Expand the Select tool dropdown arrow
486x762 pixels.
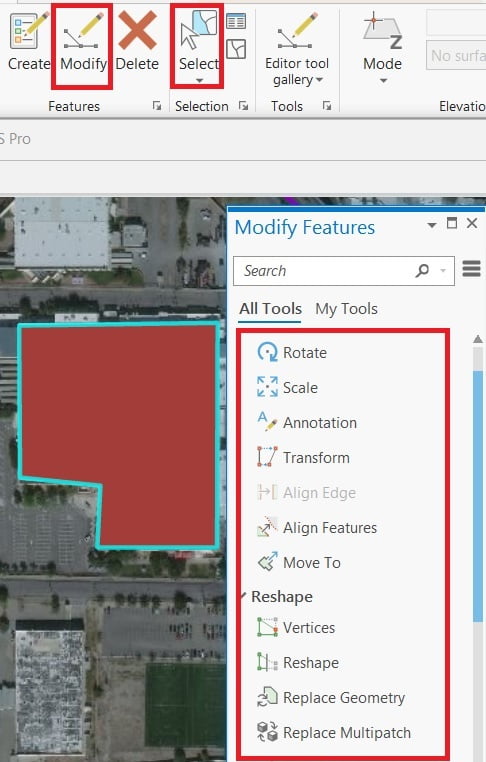pos(199,81)
